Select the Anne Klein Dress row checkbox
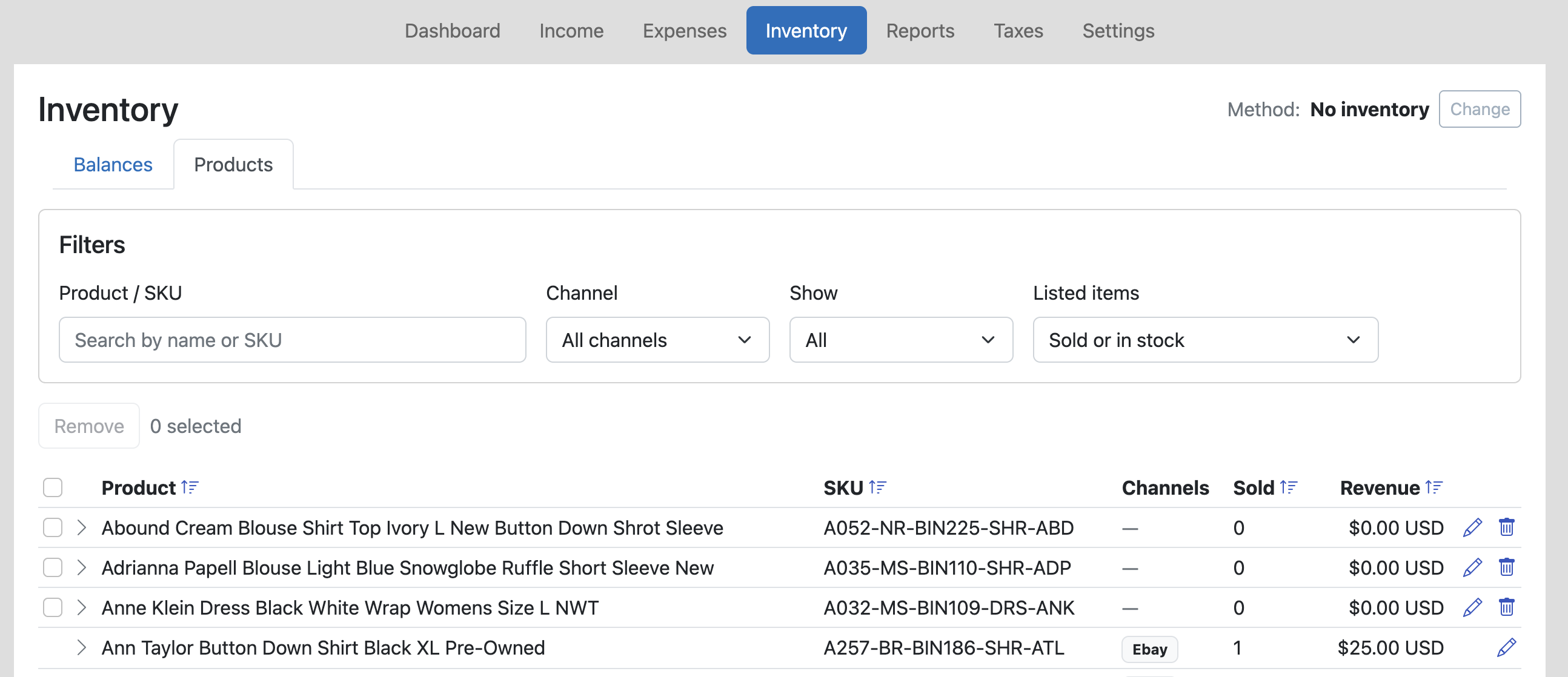Viewport: 1568px width, 677px height. click(53, 607)
